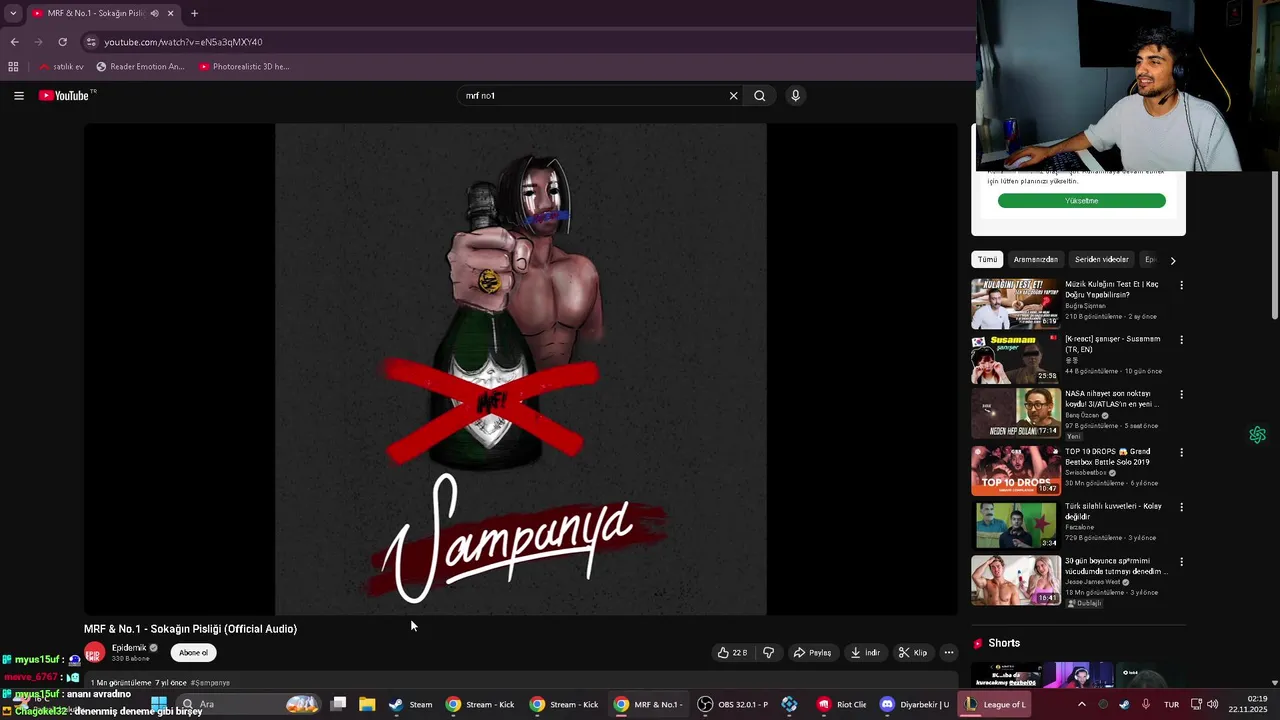
Task: Go back in the browser
Action: point(14,42)
